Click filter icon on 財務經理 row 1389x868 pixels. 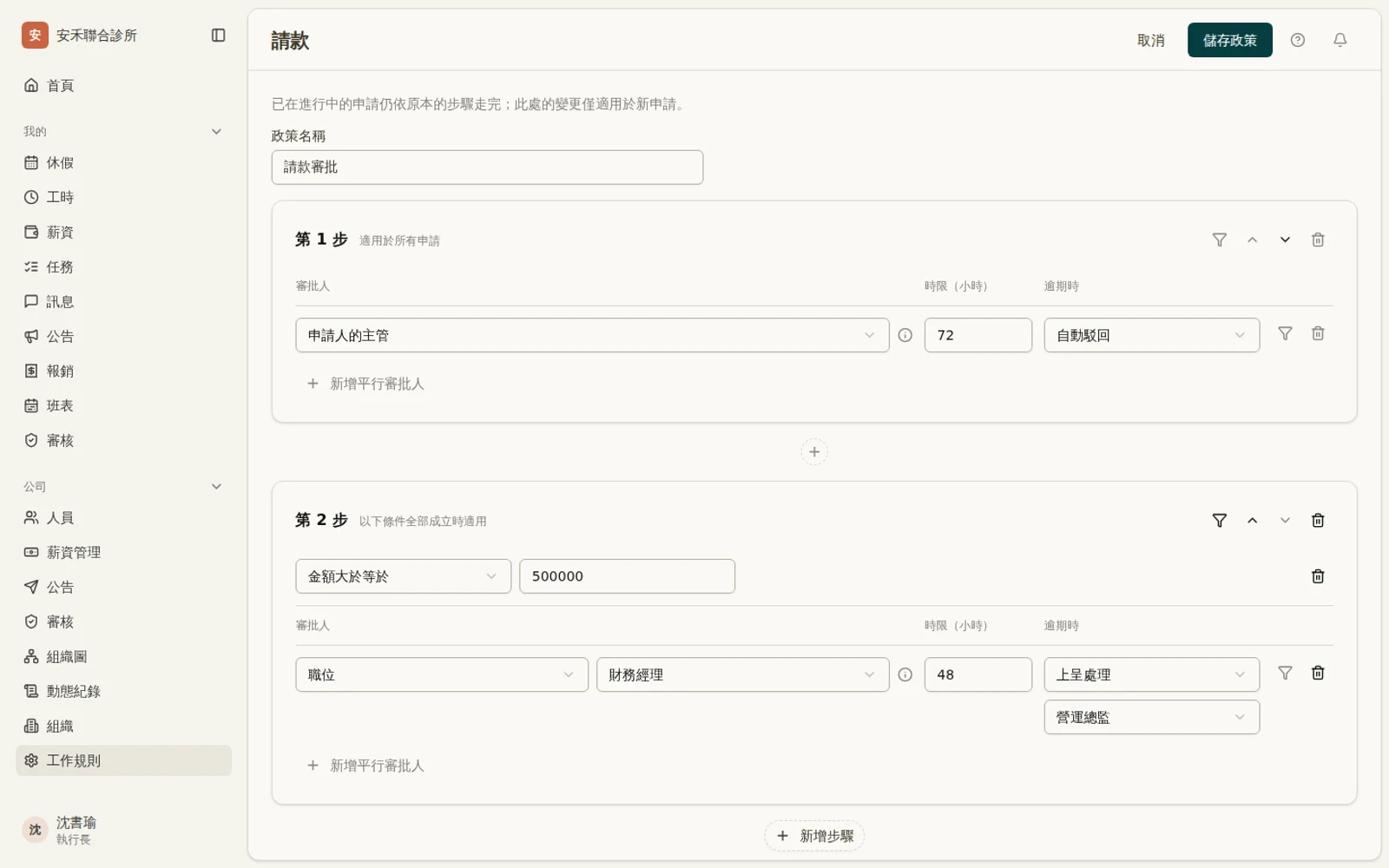coord(1285,673)
